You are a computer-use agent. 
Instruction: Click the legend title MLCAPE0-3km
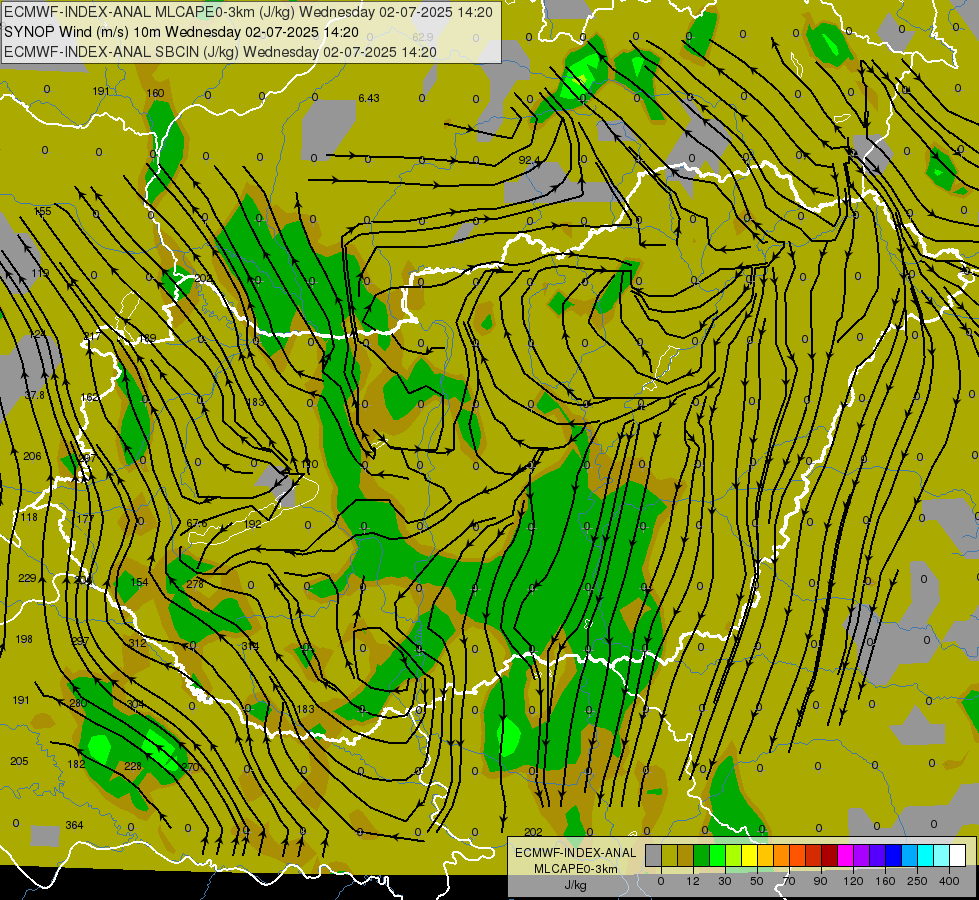[x=576, y=869]
